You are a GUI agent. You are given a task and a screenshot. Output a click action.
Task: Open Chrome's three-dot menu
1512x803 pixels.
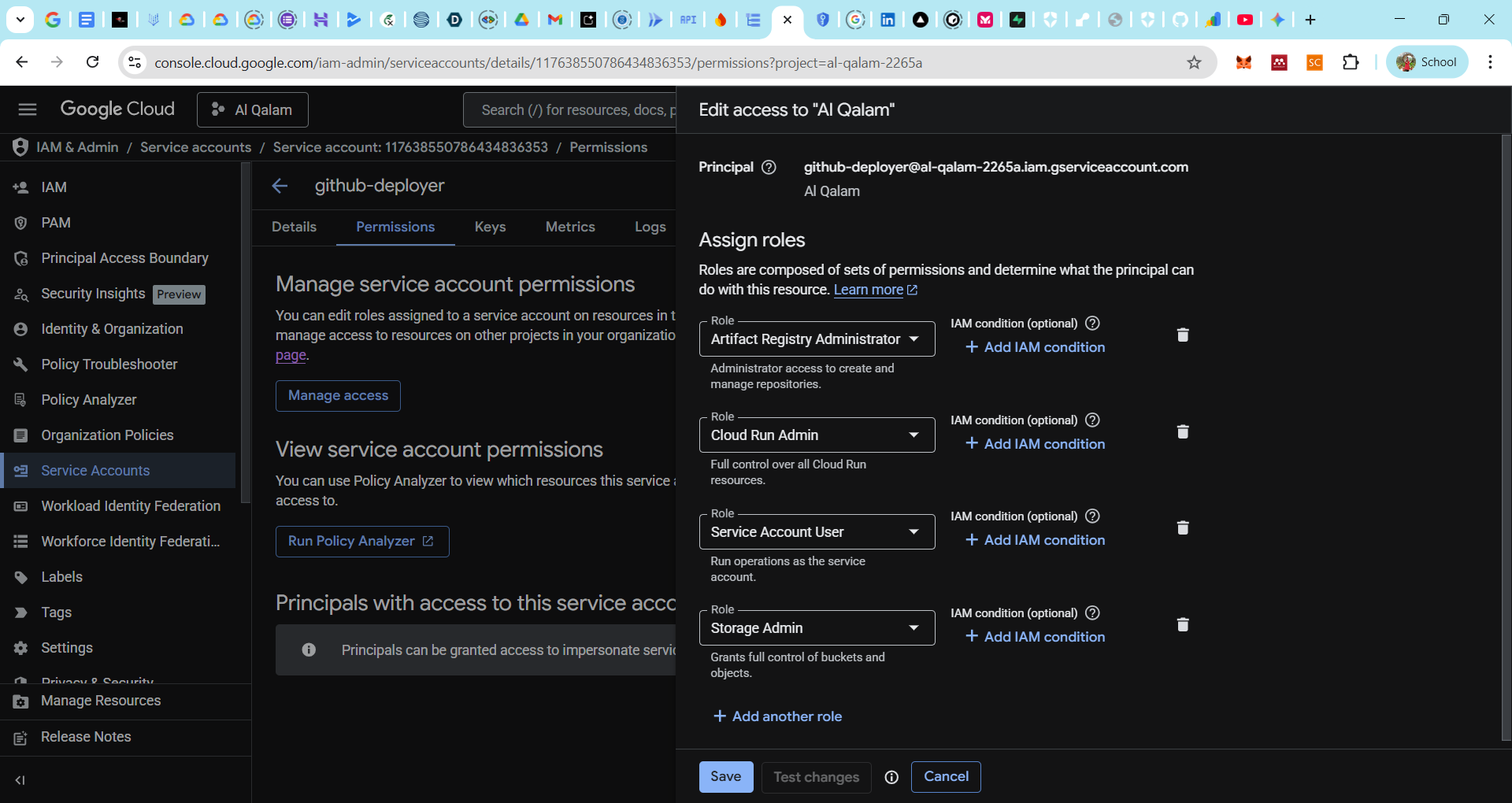coord(1490,62)
